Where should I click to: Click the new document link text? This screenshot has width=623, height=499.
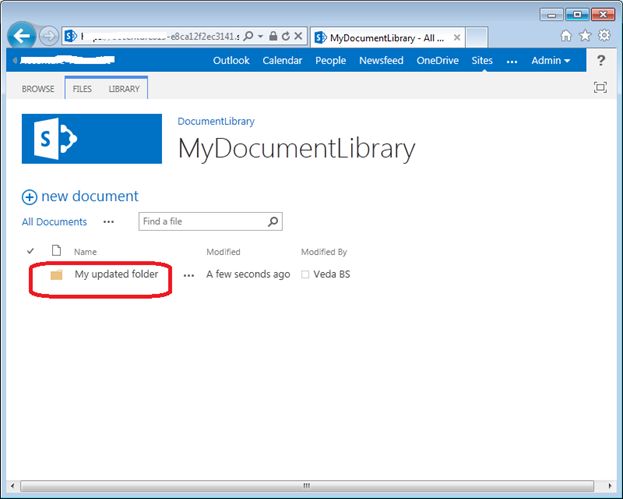(x=90, y=196)
